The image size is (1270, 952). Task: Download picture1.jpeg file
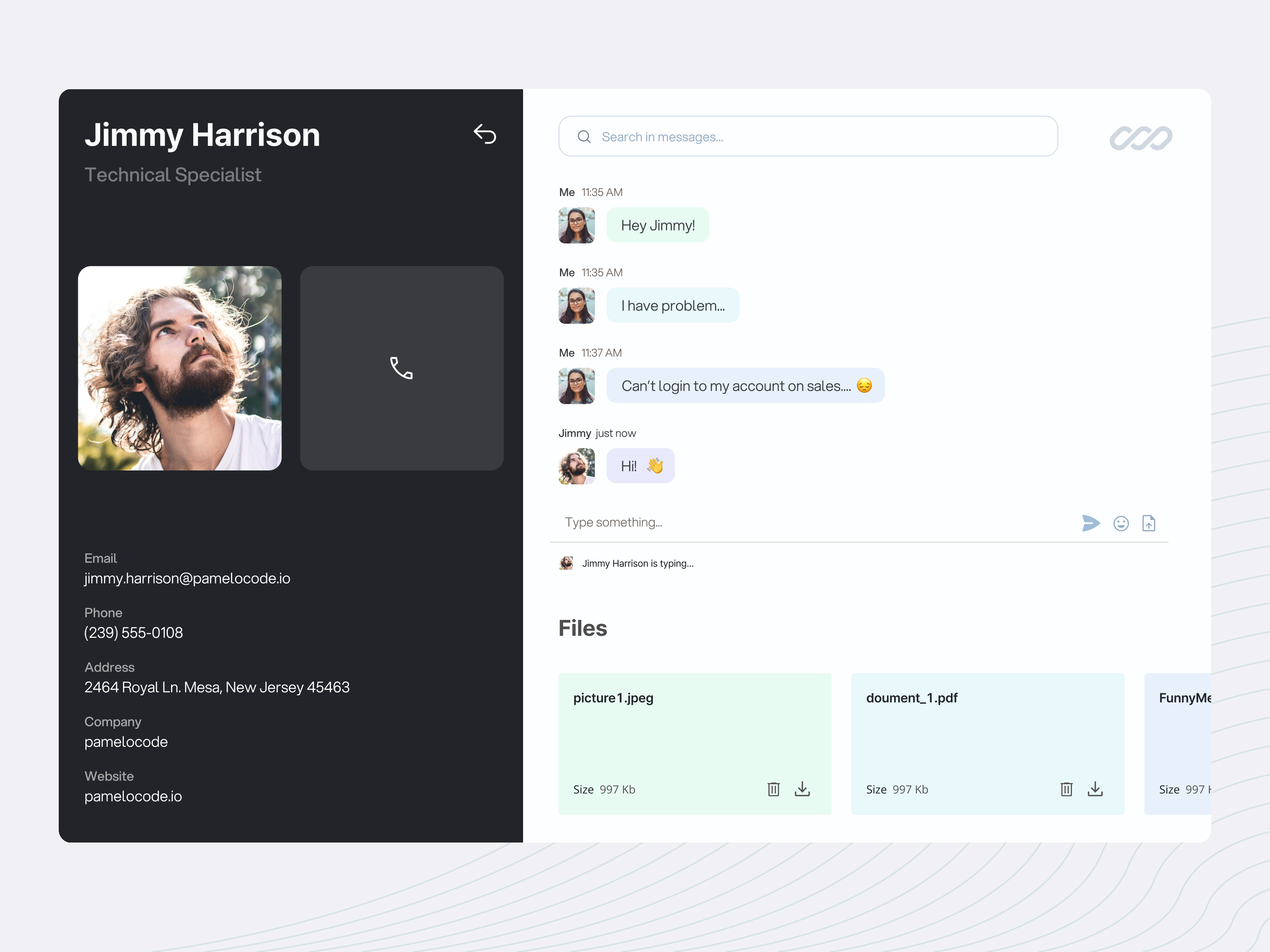pos(802,789)
